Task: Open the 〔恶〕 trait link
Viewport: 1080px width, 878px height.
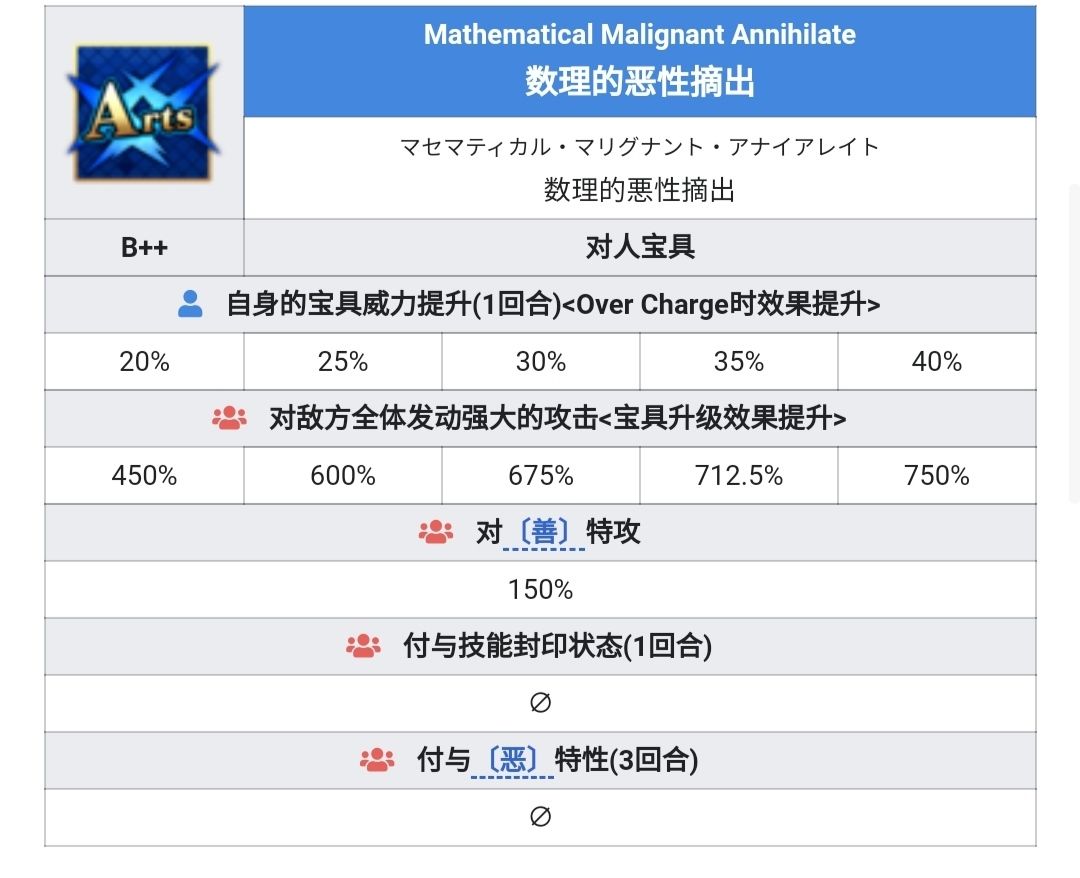Action: [514, 760]
